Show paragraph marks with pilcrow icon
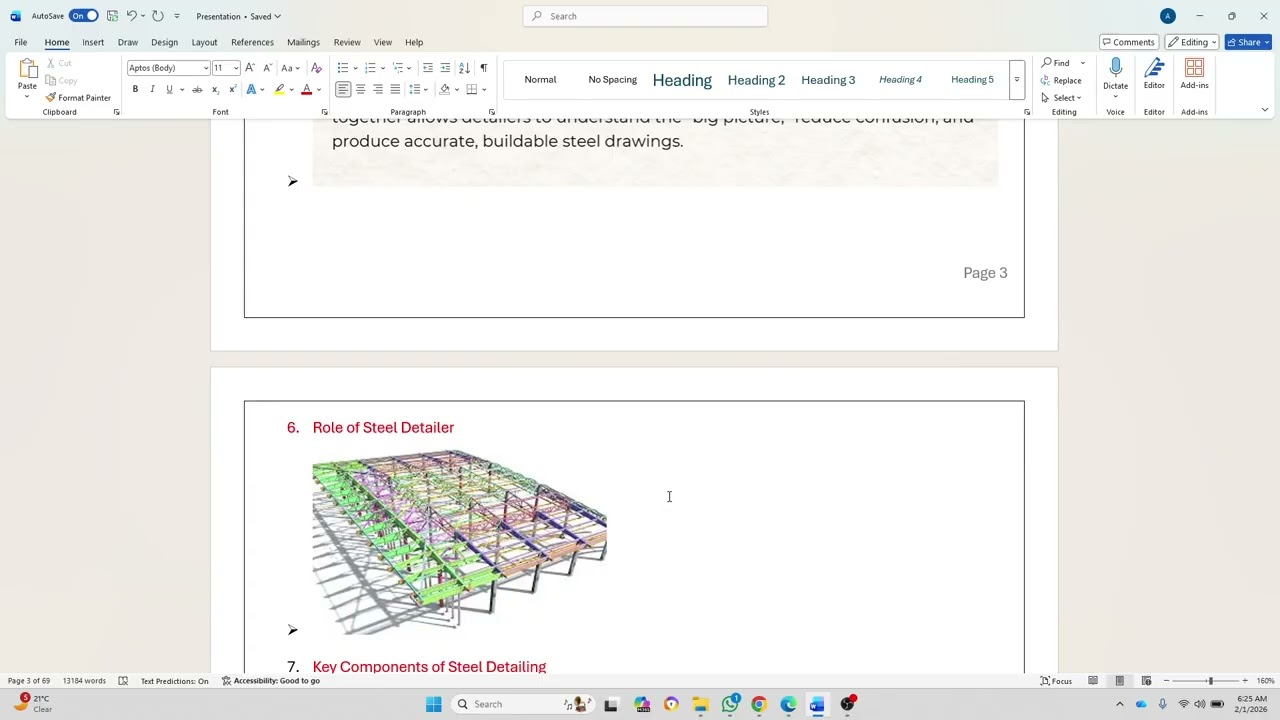Screen dimensions: 1280x720 coord(484,68)
